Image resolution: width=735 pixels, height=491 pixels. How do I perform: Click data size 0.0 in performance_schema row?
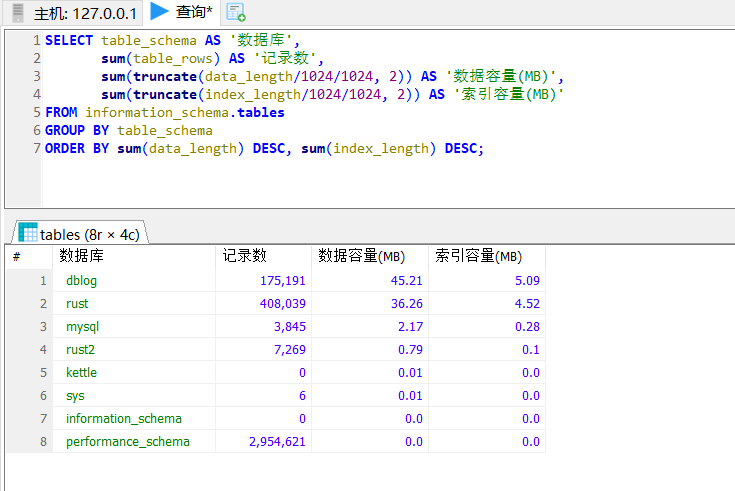[370, 441]
